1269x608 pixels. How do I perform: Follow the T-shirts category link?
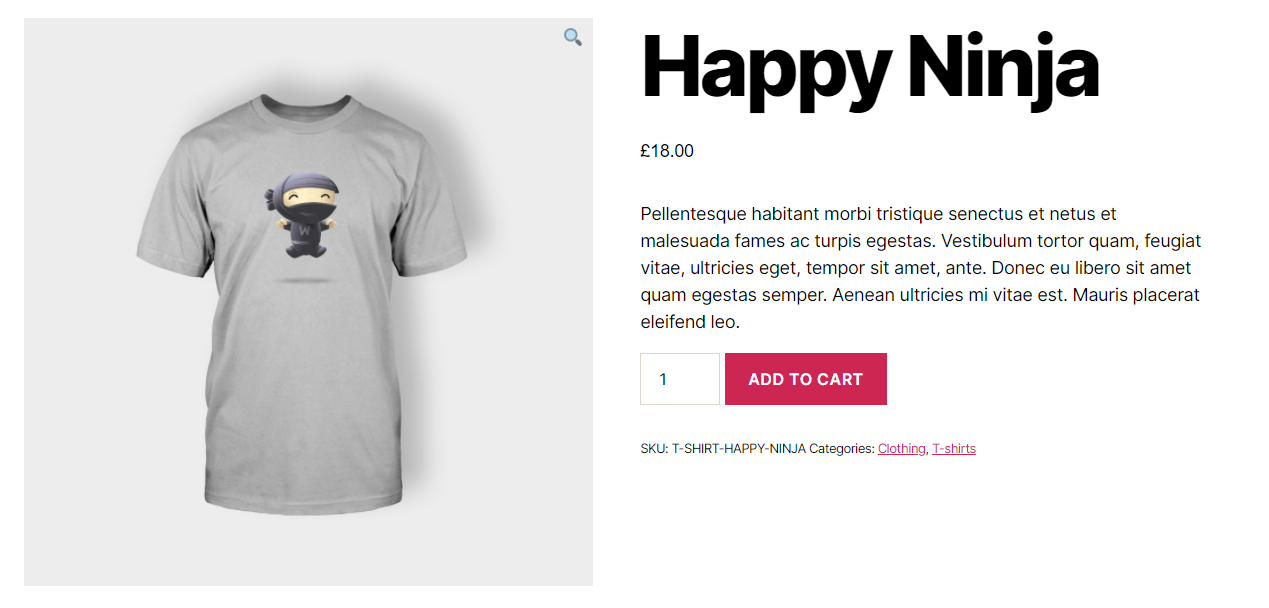(953, 449)
